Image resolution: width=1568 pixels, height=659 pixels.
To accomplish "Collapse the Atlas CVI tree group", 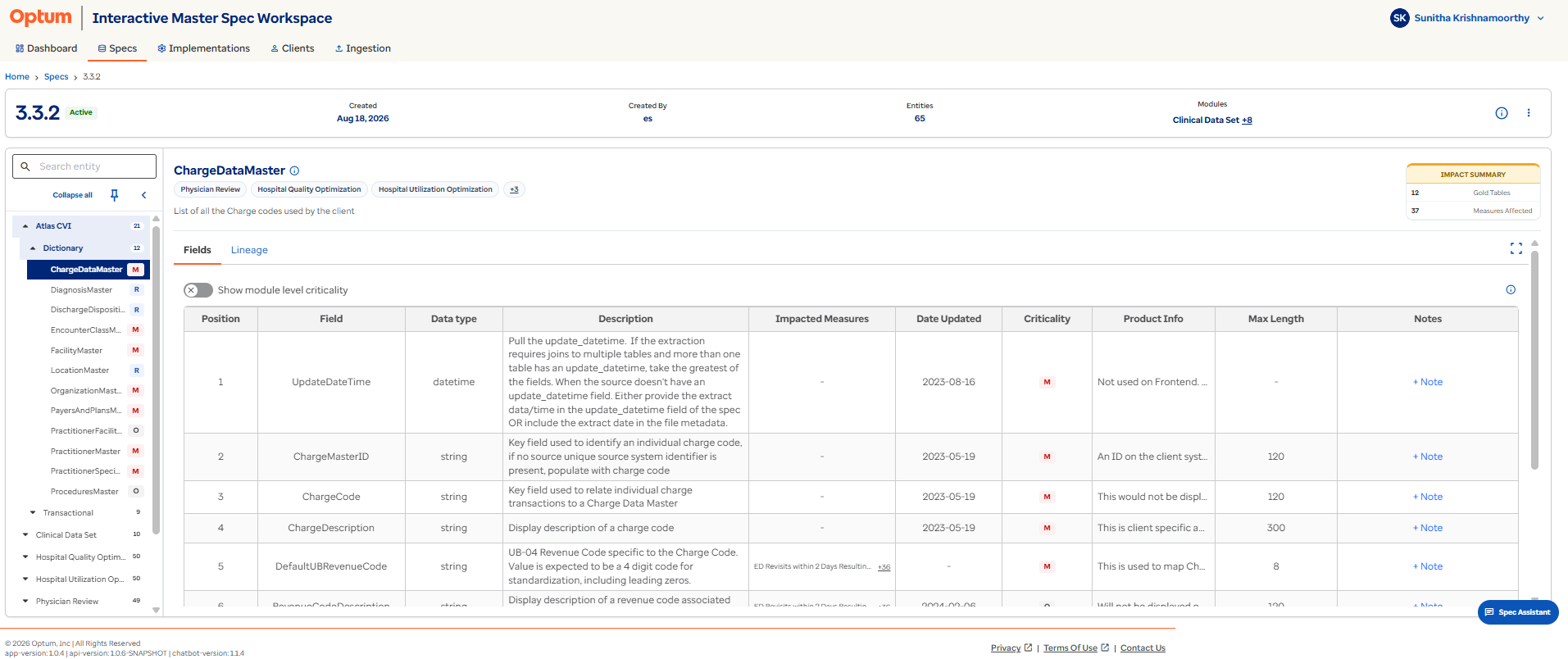I will click(25, 226).
